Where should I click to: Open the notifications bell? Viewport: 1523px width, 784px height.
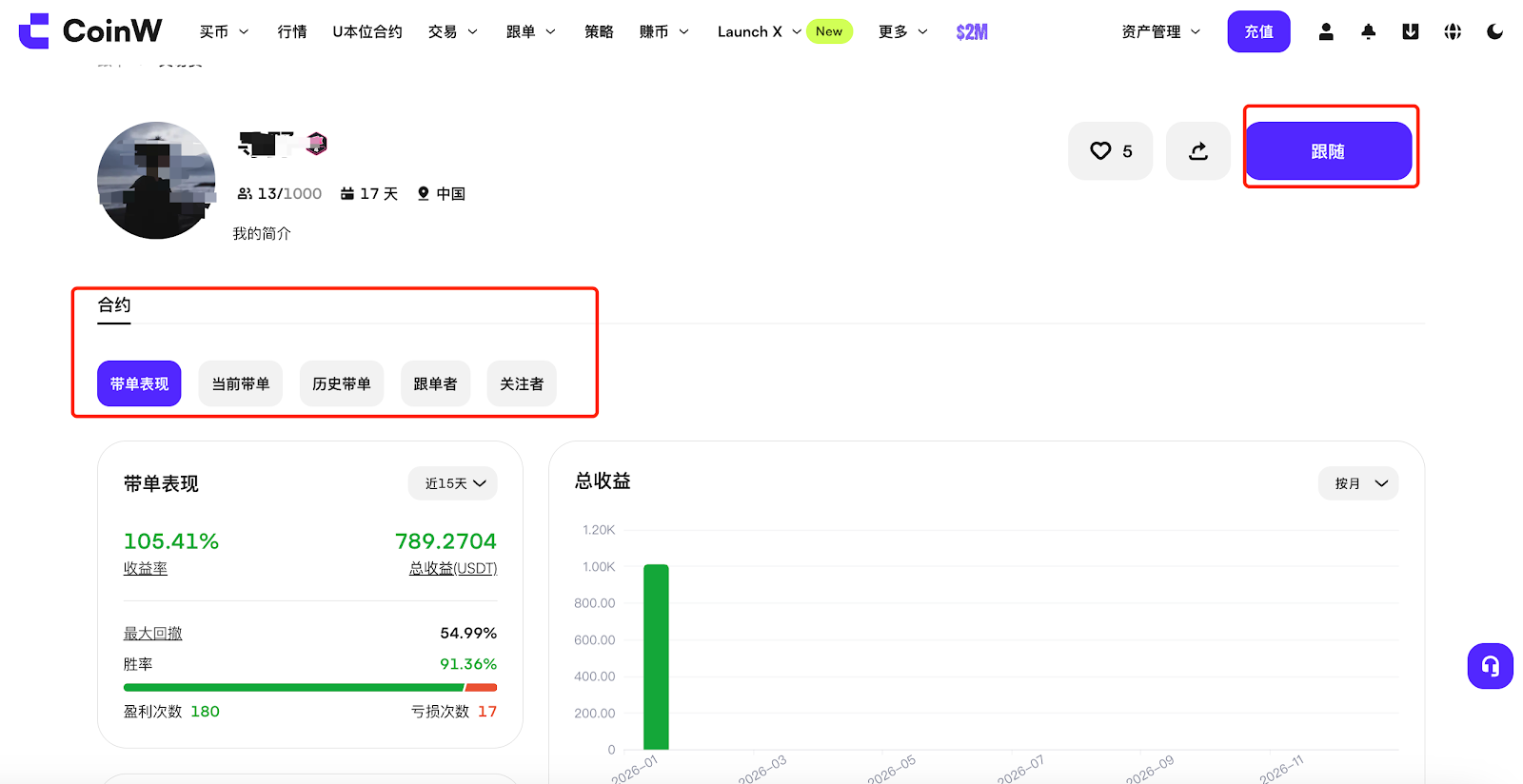point(1368,31)
